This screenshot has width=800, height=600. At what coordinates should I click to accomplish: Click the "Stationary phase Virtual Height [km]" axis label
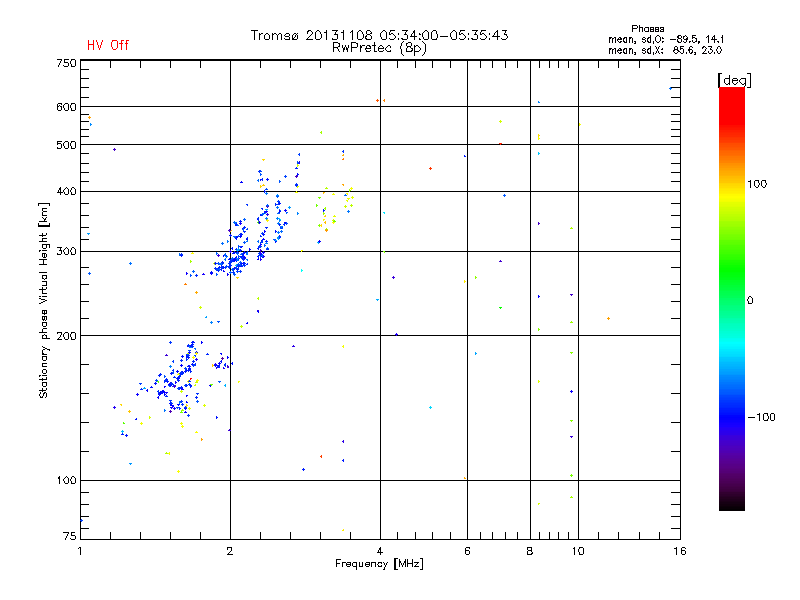coord(44,300)
